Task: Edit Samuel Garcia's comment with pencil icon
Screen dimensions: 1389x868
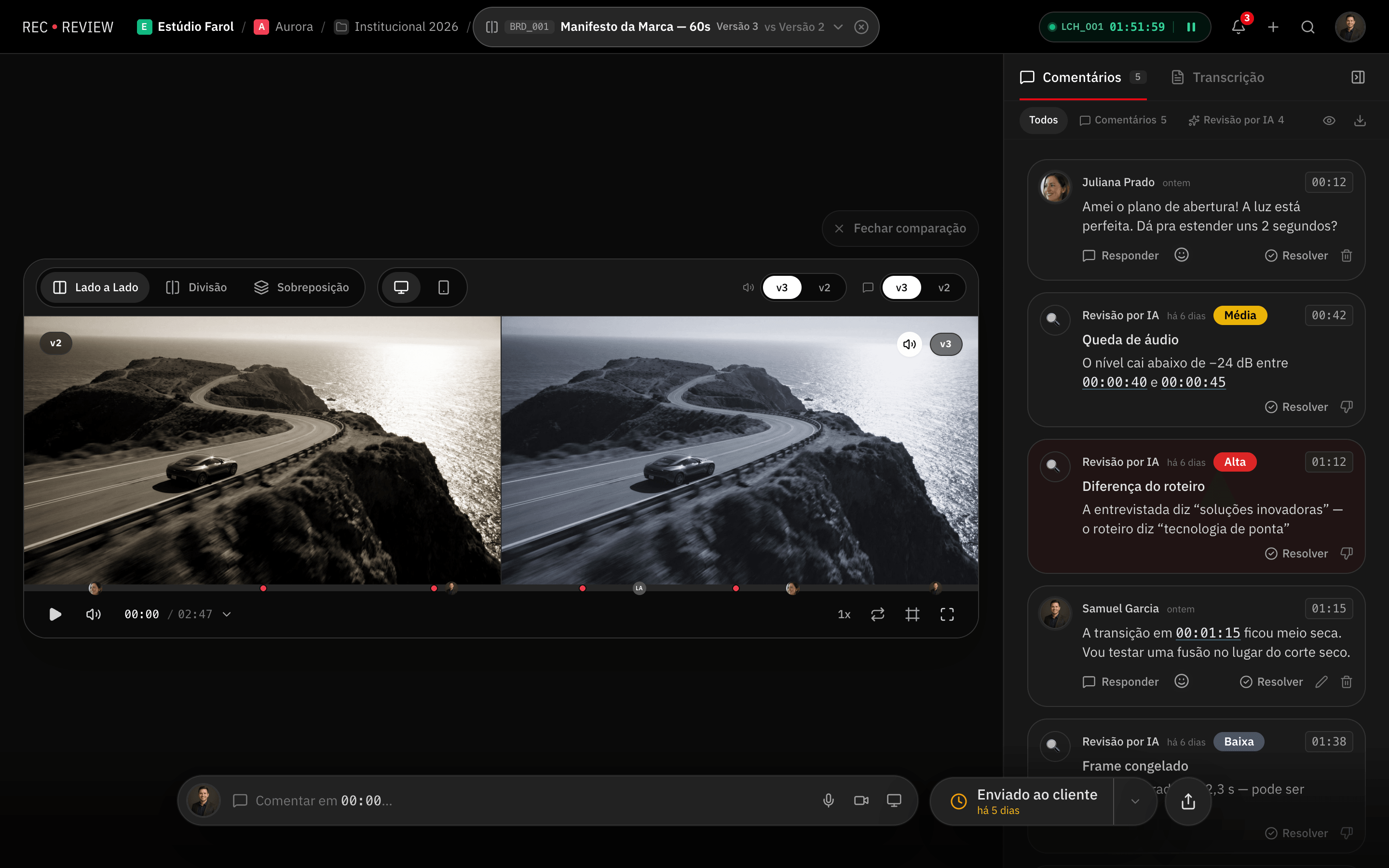Action: point(1321,681)
